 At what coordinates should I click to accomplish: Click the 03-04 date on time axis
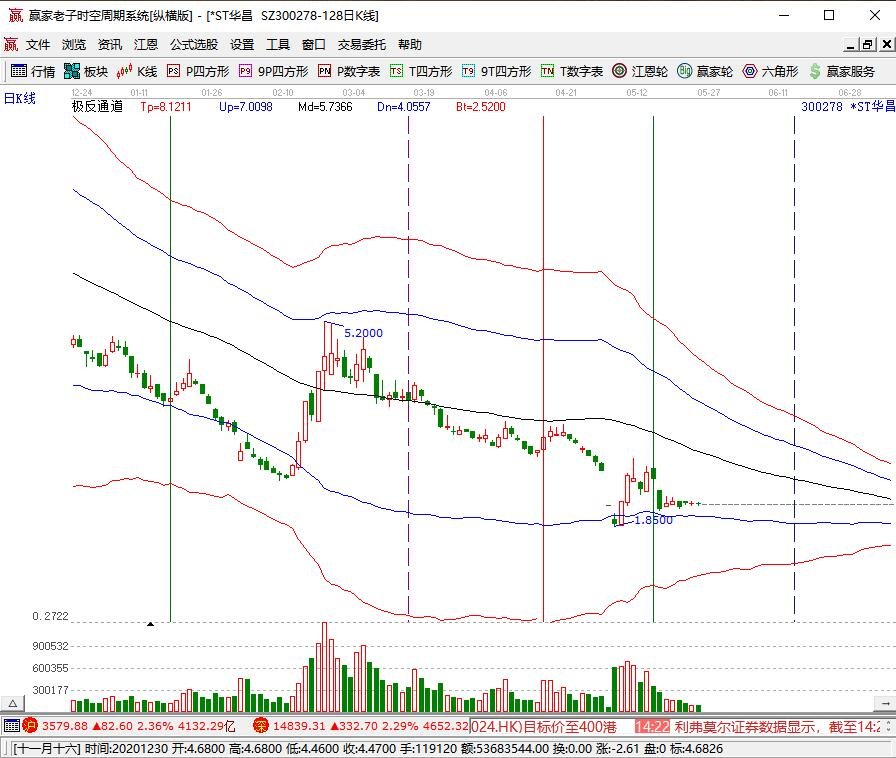[x=354, y=92]
